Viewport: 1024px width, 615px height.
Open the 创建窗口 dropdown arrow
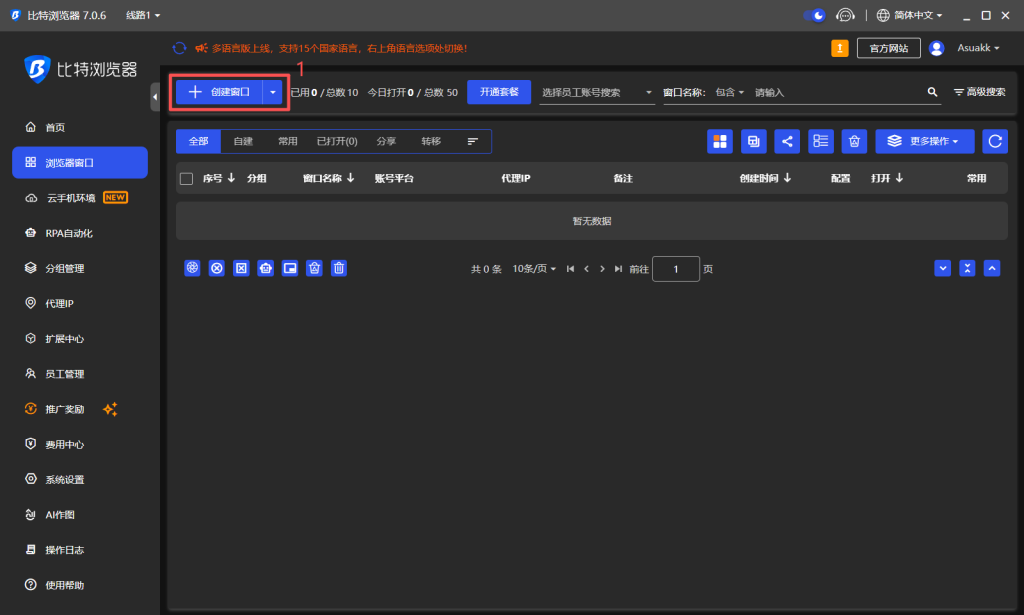(x=271, y=91)
